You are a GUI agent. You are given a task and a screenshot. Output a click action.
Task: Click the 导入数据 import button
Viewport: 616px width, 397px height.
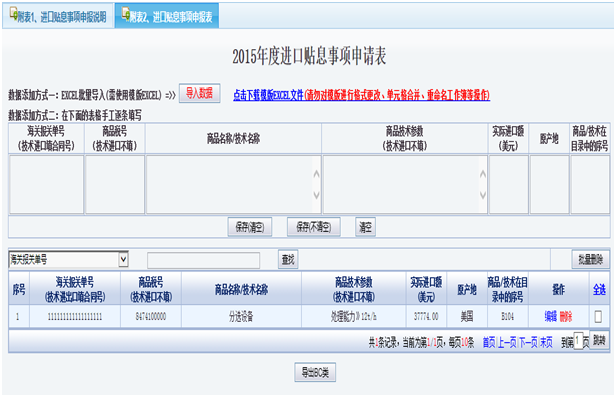[200, 93]
